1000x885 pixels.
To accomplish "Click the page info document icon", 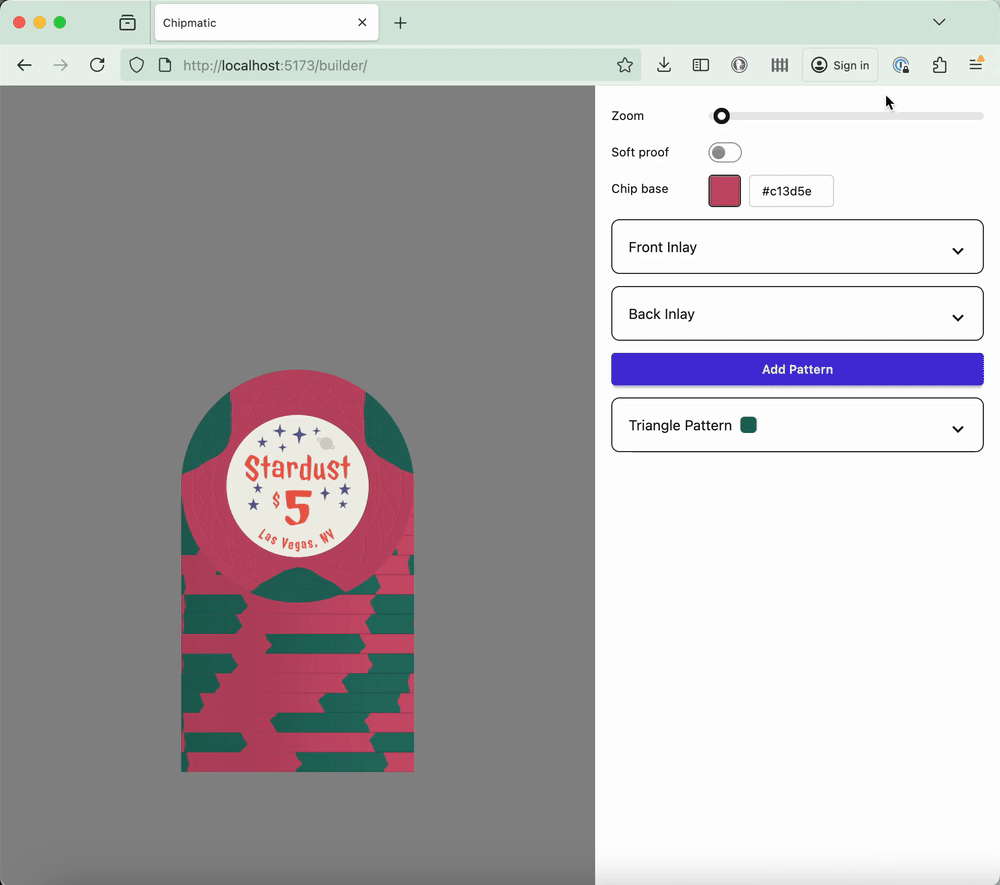I will [x=165, y=65].
